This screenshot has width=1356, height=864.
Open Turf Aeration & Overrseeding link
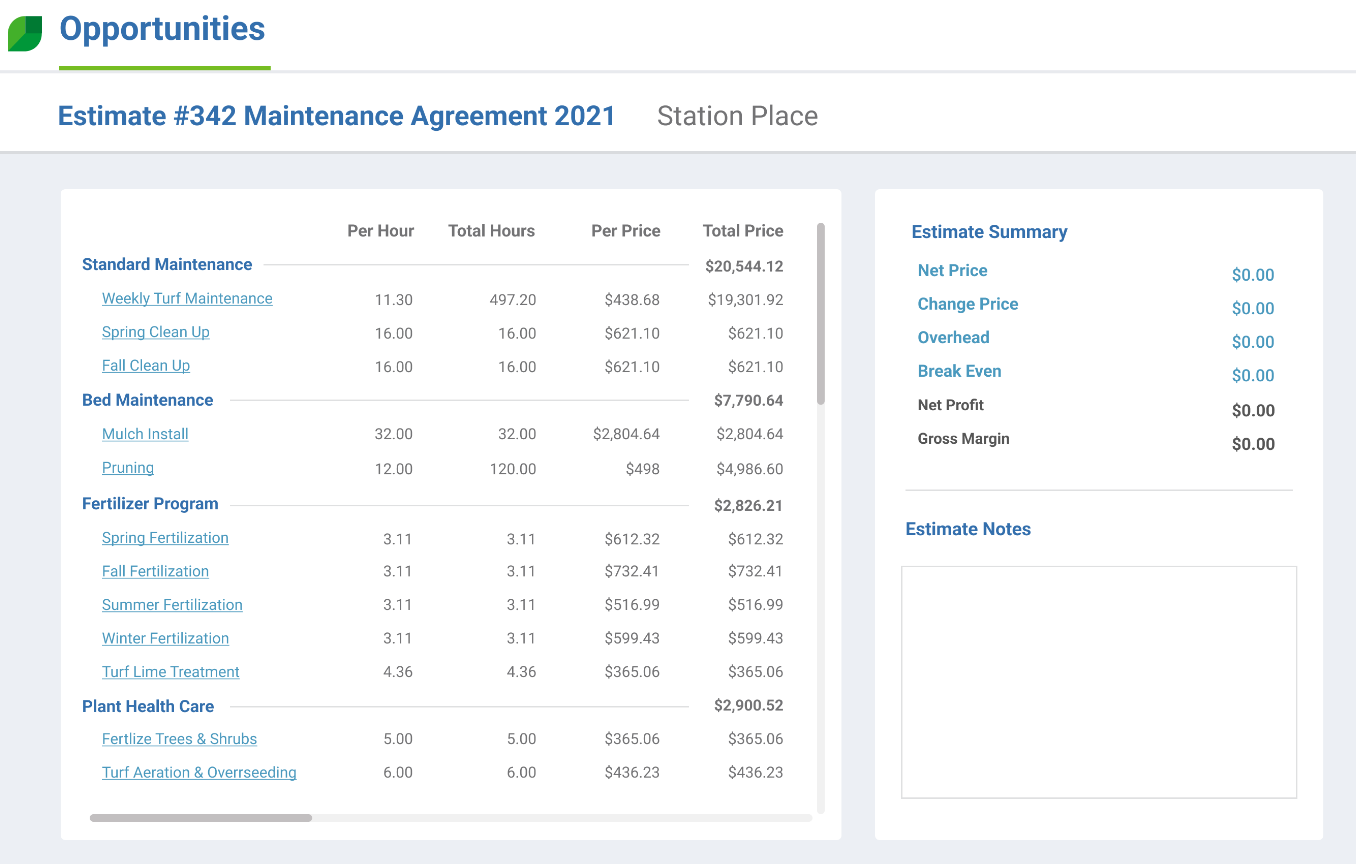199,773
